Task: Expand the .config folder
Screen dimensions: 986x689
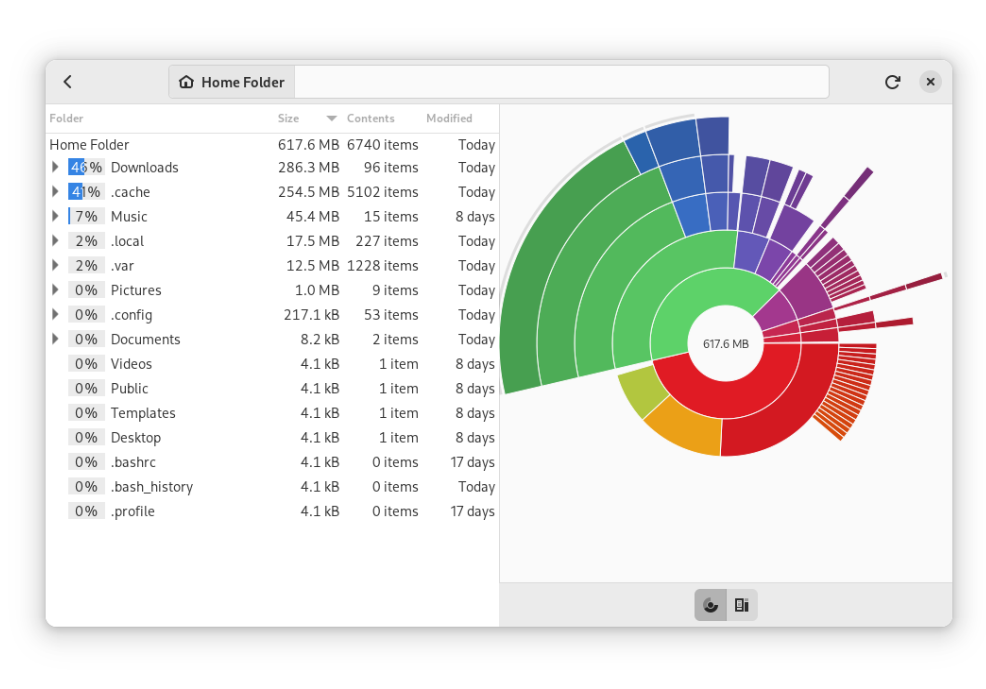Action: (x=55, y=314)
